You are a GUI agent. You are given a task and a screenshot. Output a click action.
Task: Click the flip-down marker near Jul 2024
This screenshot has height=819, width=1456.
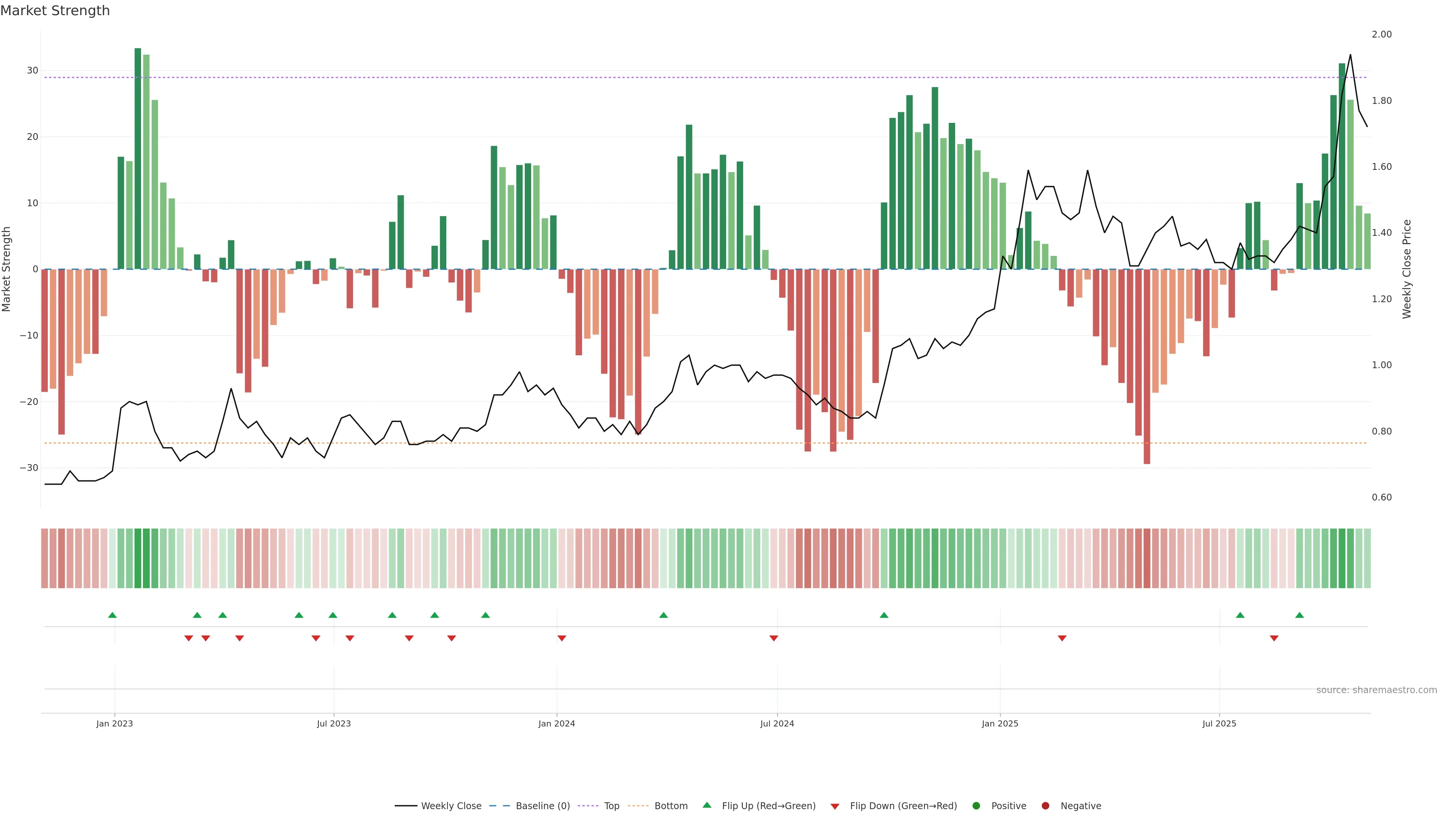[774, 638]
